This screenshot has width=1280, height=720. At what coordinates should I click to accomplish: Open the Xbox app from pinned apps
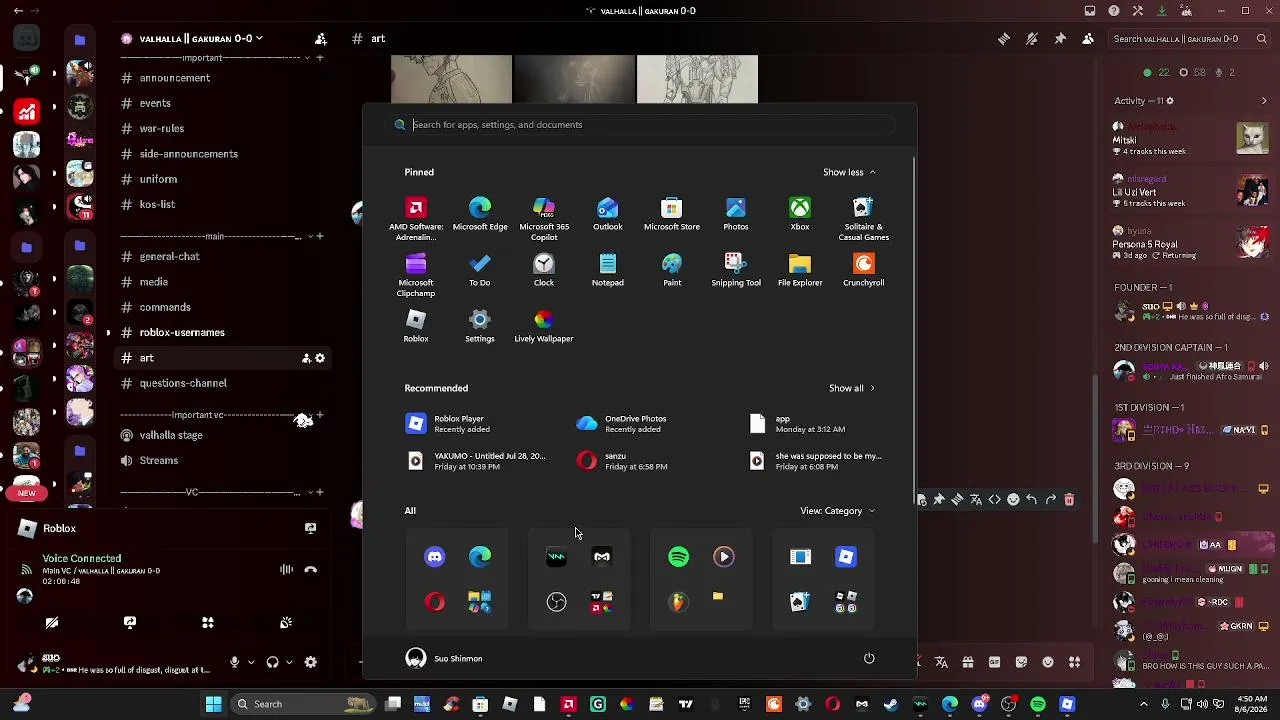tap(800, 214)
